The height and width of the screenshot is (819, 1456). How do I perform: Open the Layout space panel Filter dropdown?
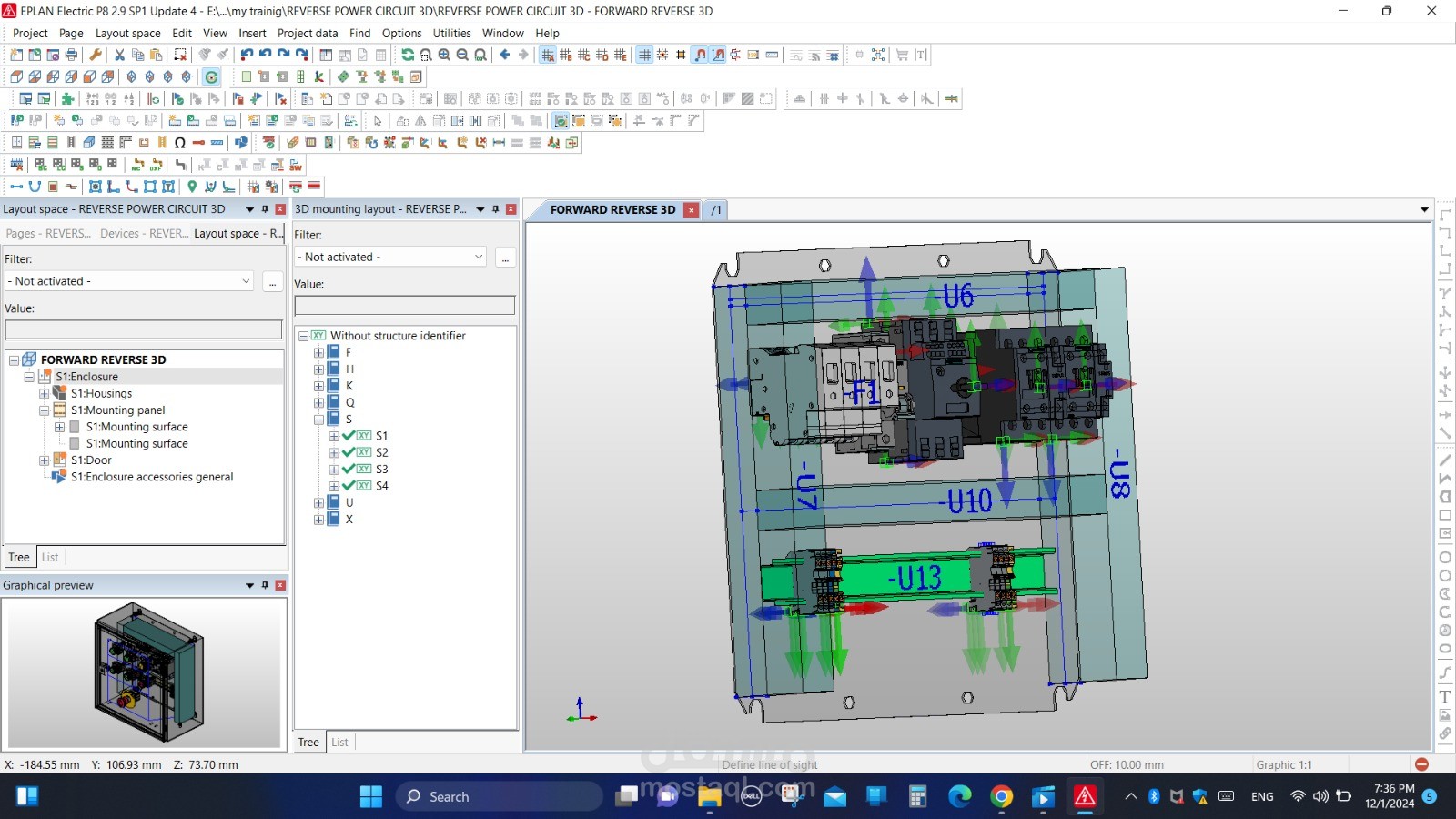[246, 281]
